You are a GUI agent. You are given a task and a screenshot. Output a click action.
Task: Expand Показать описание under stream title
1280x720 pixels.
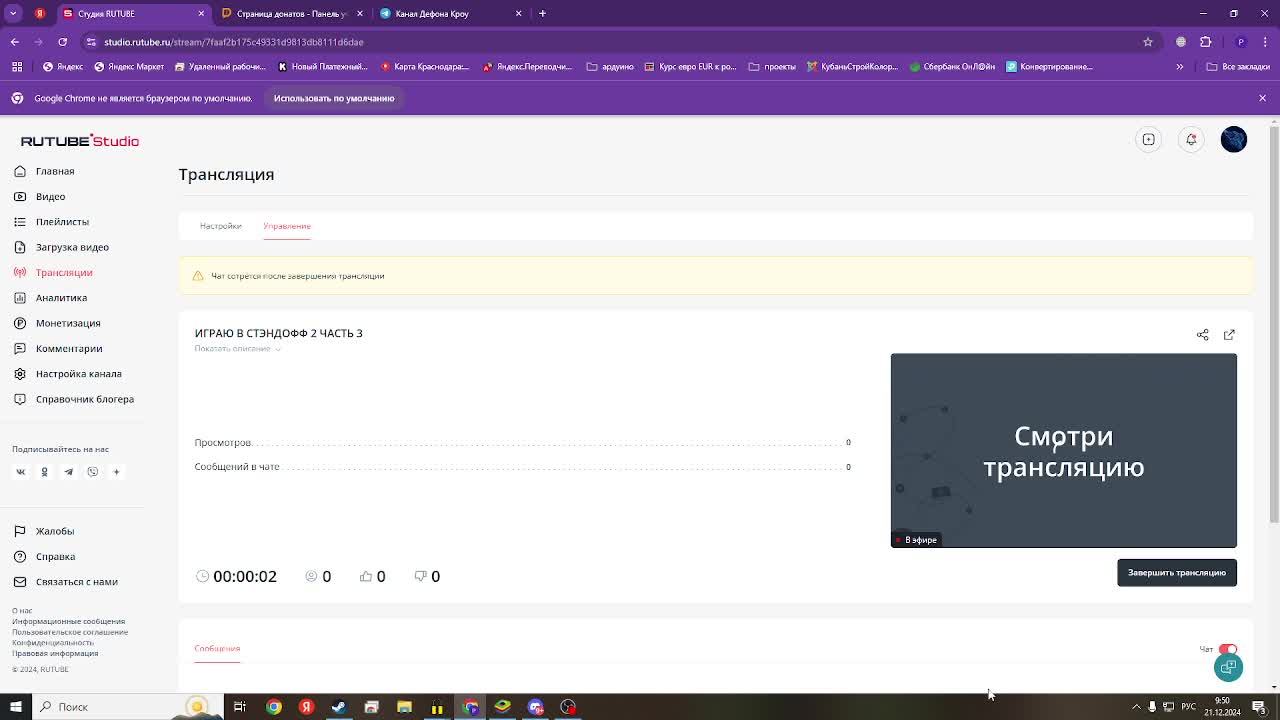coord(237,348)
